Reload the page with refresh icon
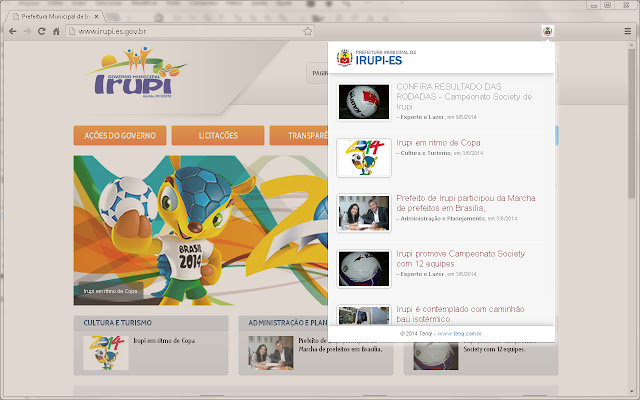 click(x=41, y=31)
